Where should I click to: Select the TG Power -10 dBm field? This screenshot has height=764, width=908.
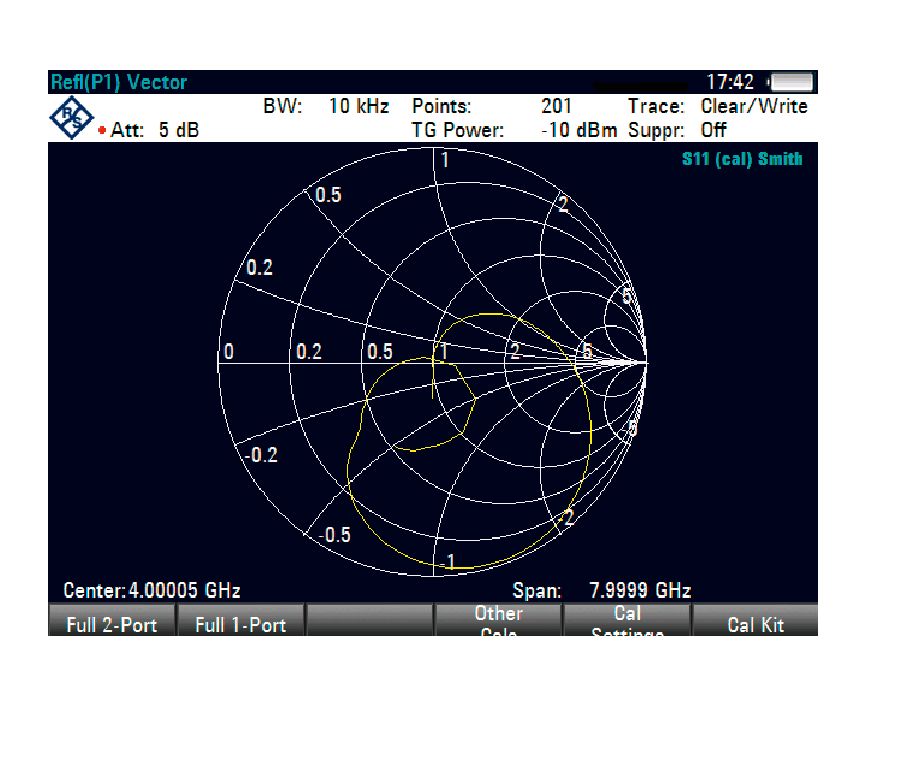[x=579, y=131]
